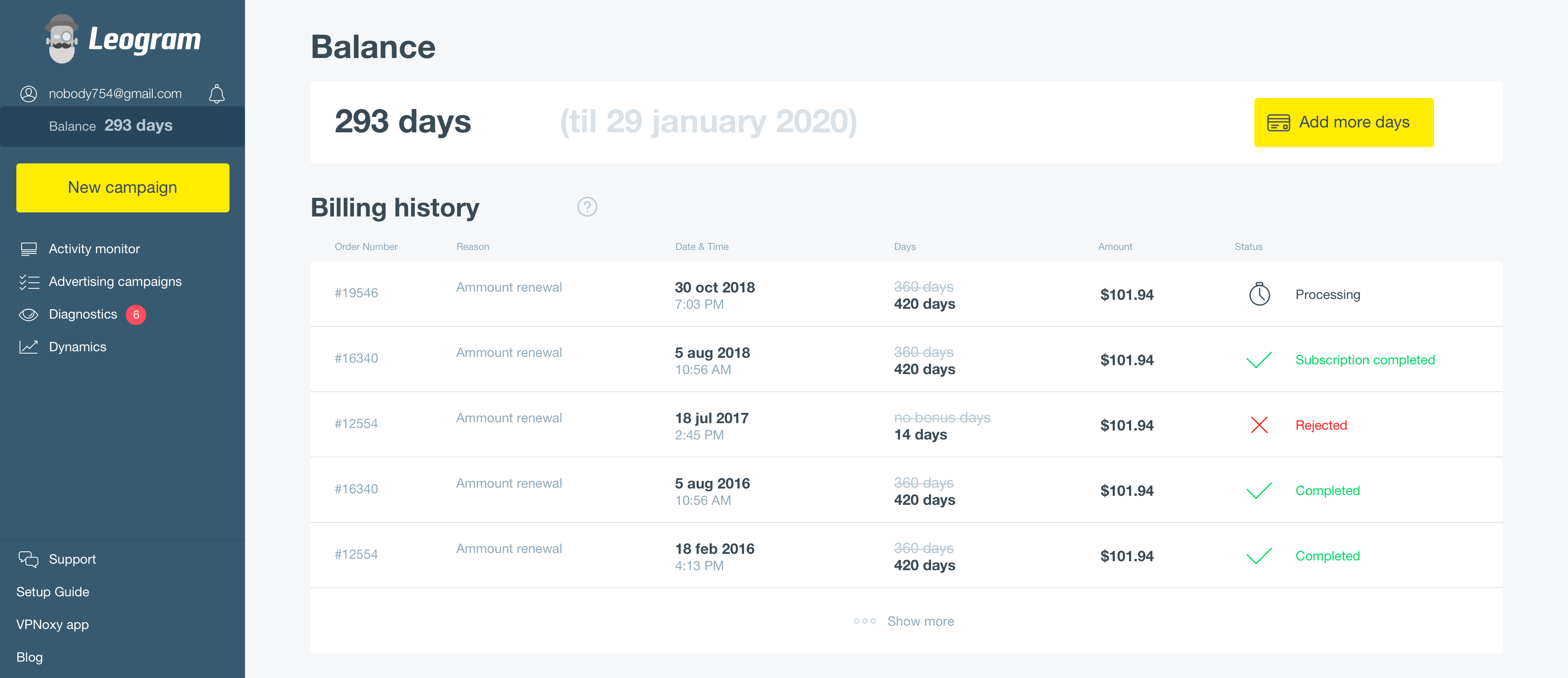Go to Advertising campaigns section

[115, 281]
